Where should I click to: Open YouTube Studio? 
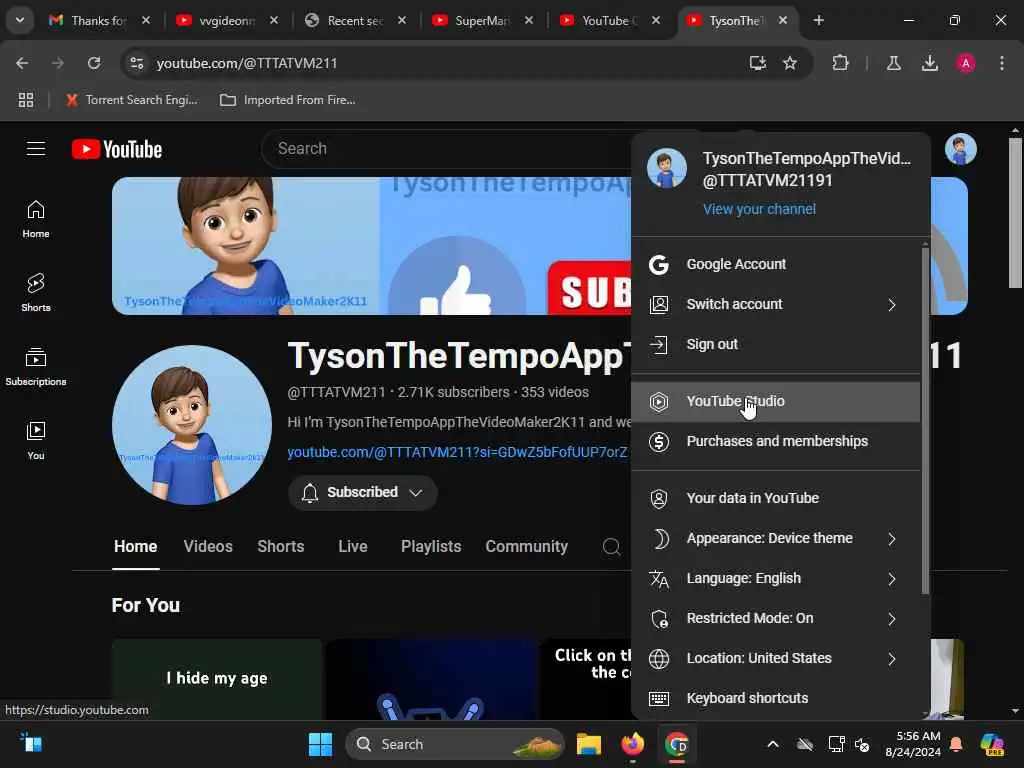pos(776,402)
